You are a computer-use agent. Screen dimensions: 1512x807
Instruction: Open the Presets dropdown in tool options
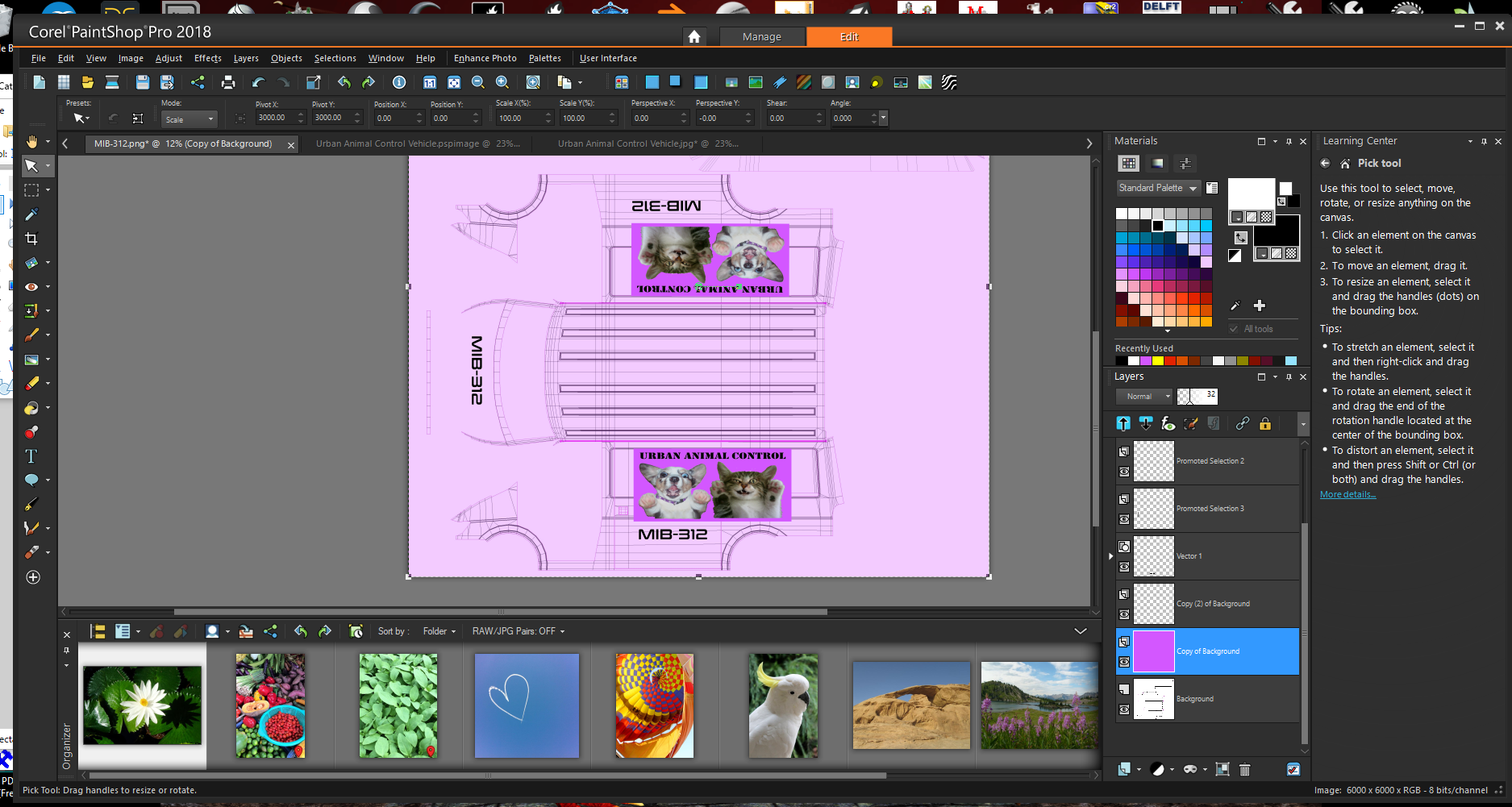click(x=81, y=119)
